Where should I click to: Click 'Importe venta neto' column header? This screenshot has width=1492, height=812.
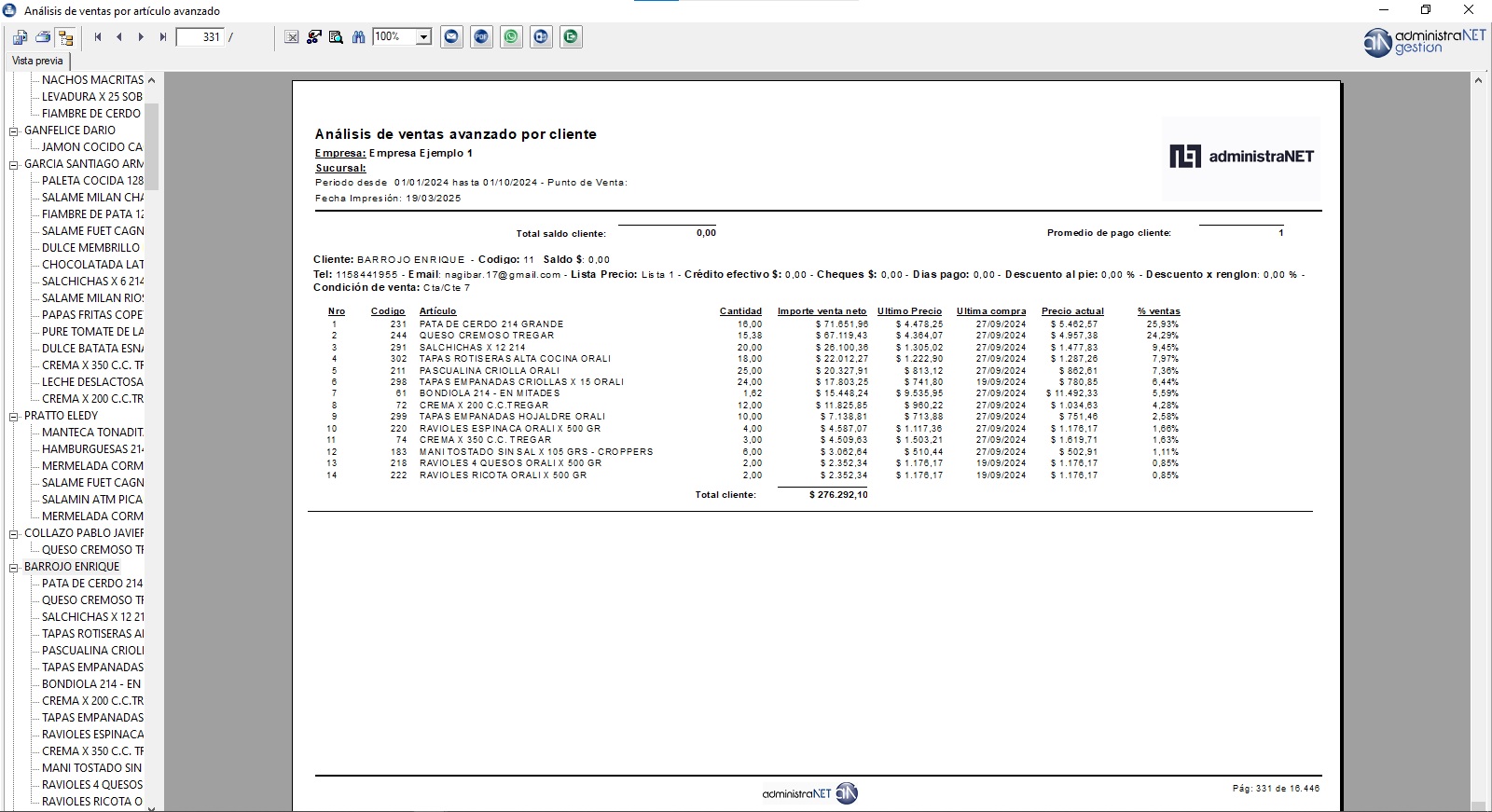822,311
